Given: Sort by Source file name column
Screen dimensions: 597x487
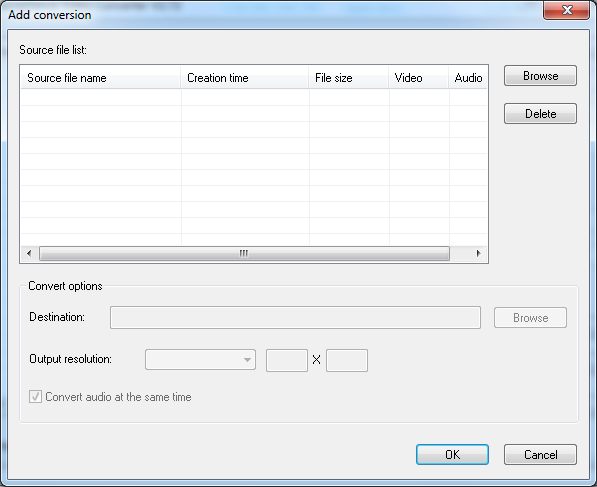Looking at the screenshot, I should [x=101, y=78].
